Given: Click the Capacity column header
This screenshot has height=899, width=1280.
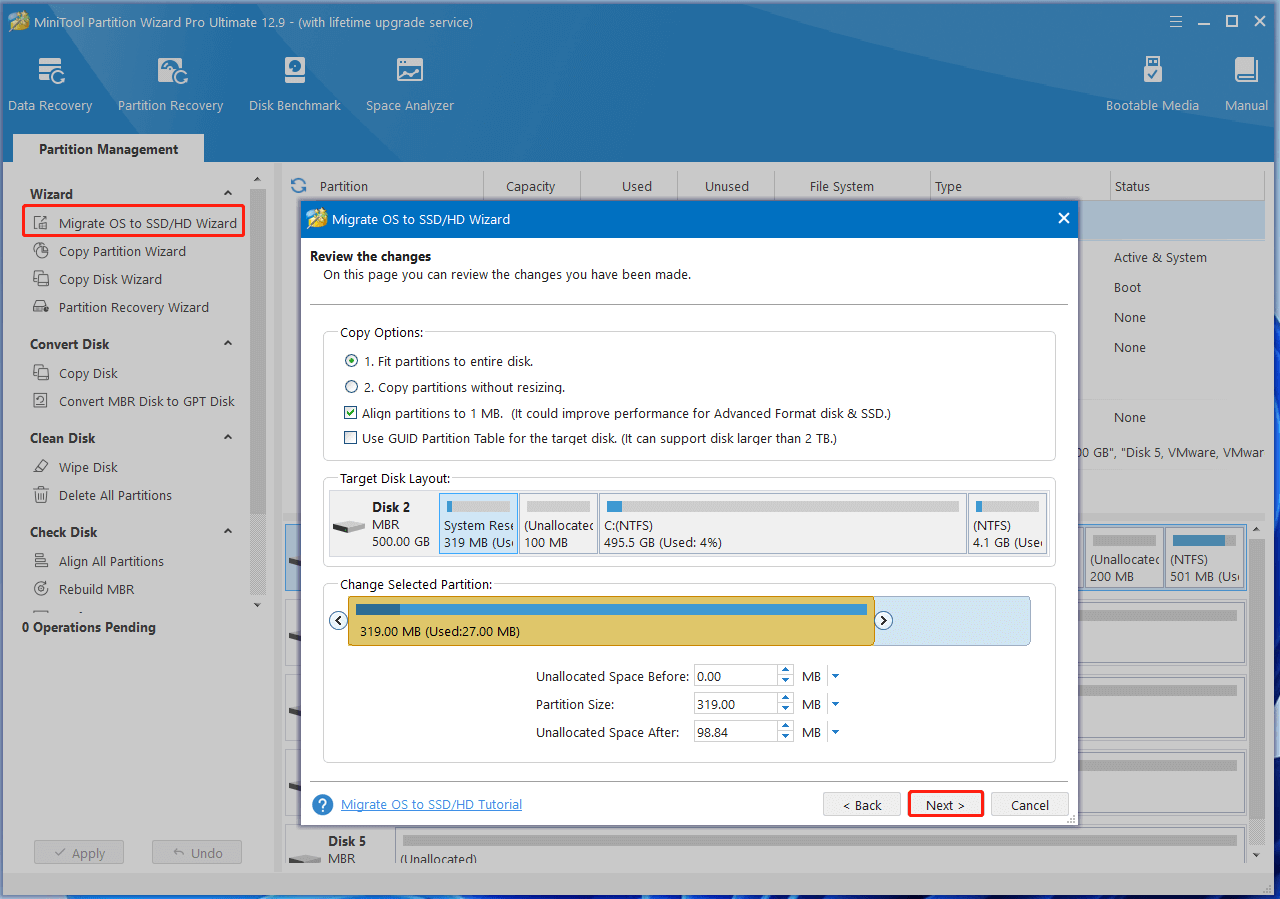Looking at the screenshot, I should (x=531, y=186).
